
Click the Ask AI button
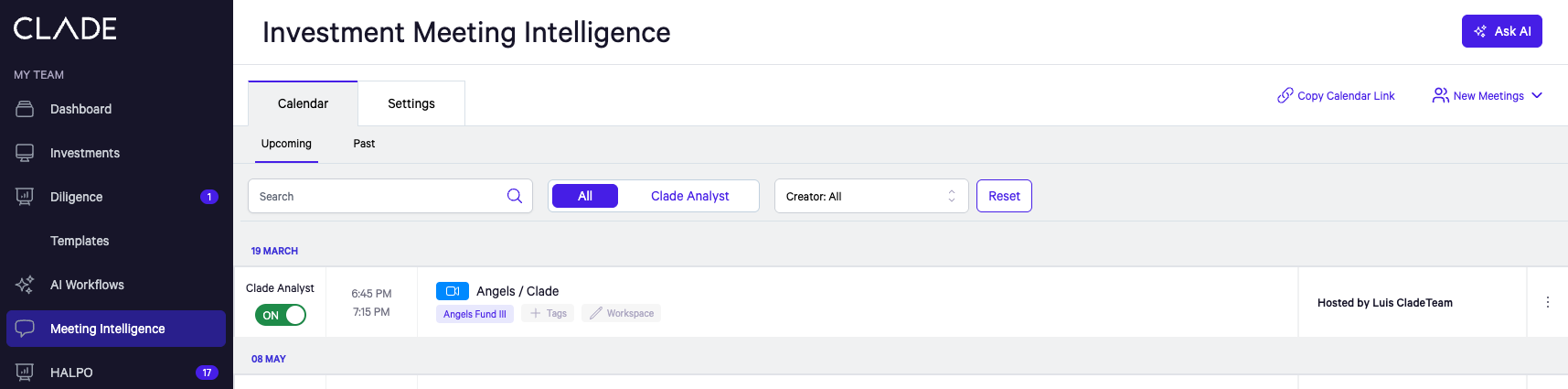click(x=1501, y=31)
